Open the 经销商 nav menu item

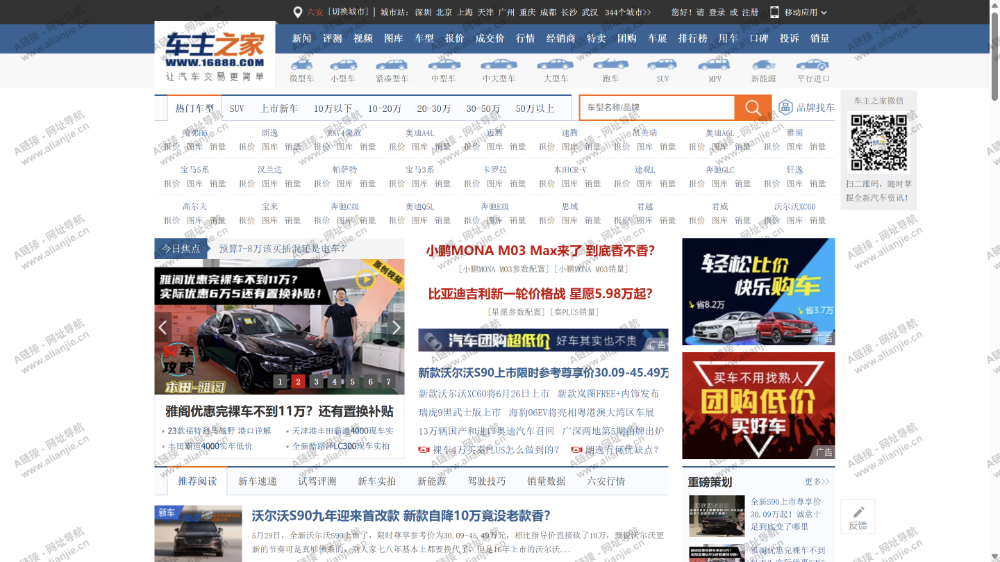click(x=561, y=38)
